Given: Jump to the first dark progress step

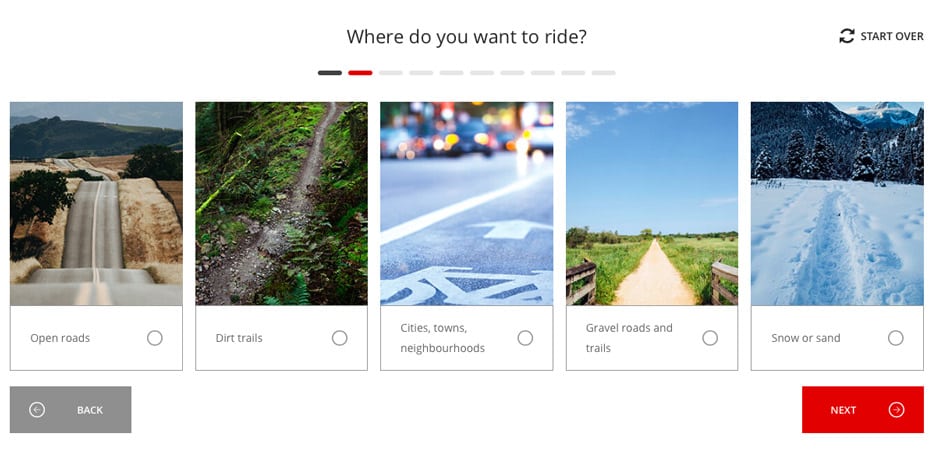Looking at the screenshot, I should (330, 73).
